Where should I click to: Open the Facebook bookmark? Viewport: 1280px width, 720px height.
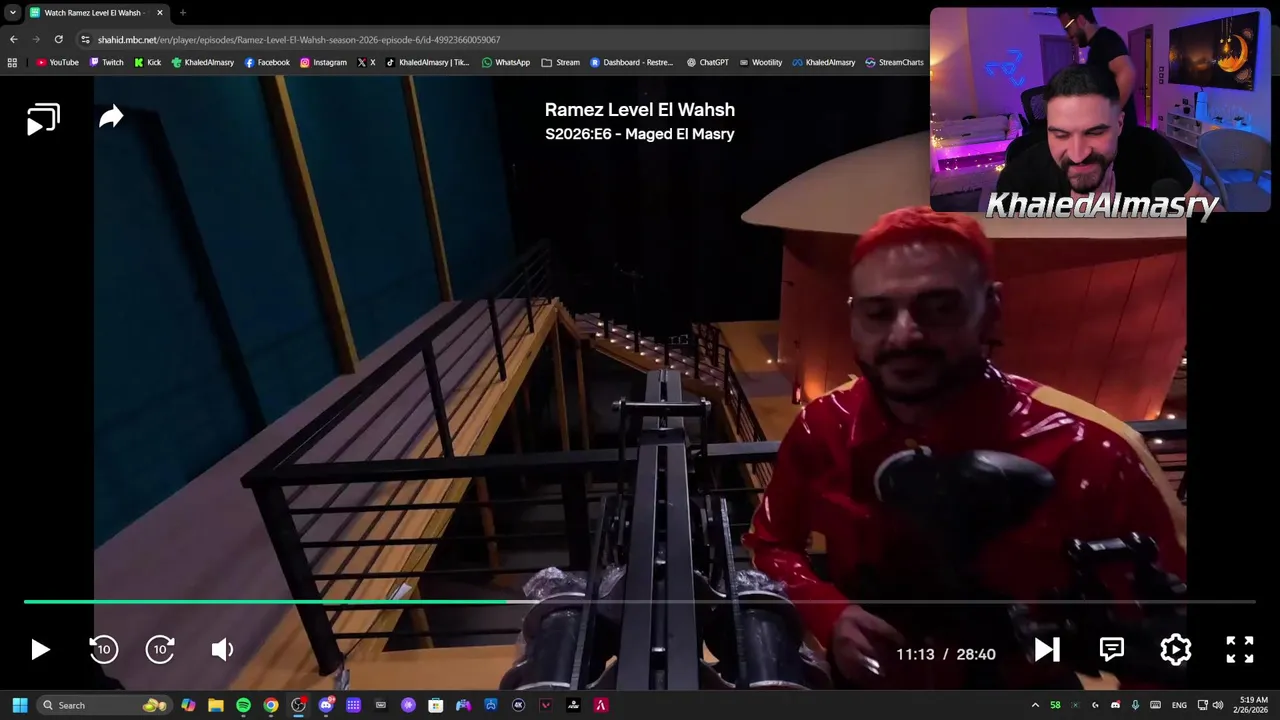click(267, 62)
